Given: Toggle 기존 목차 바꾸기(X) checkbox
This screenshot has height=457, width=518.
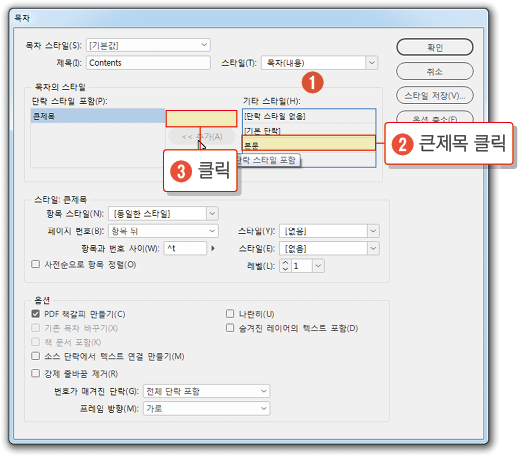Looking at the screenshot, I should click(35, 328).
